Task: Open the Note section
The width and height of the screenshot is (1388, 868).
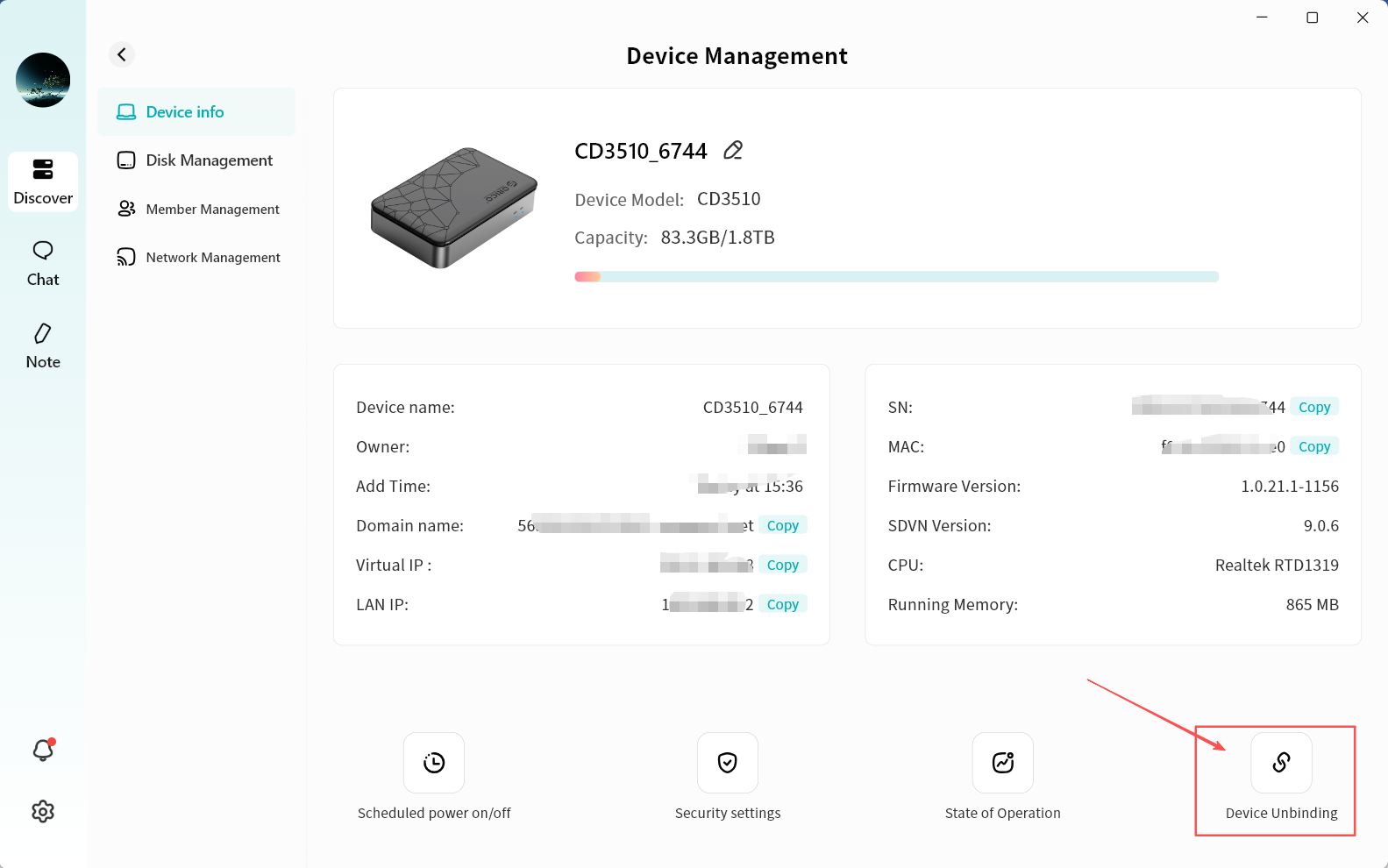Action: coord(43,346)
